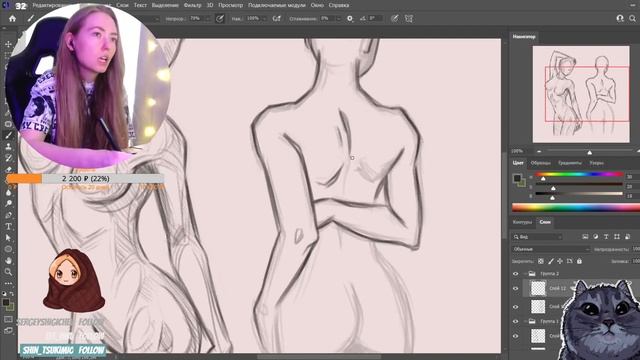Screen dimensions: 640x360
Task: Toggle lock position icon
Action: click(x=560, y=261)
